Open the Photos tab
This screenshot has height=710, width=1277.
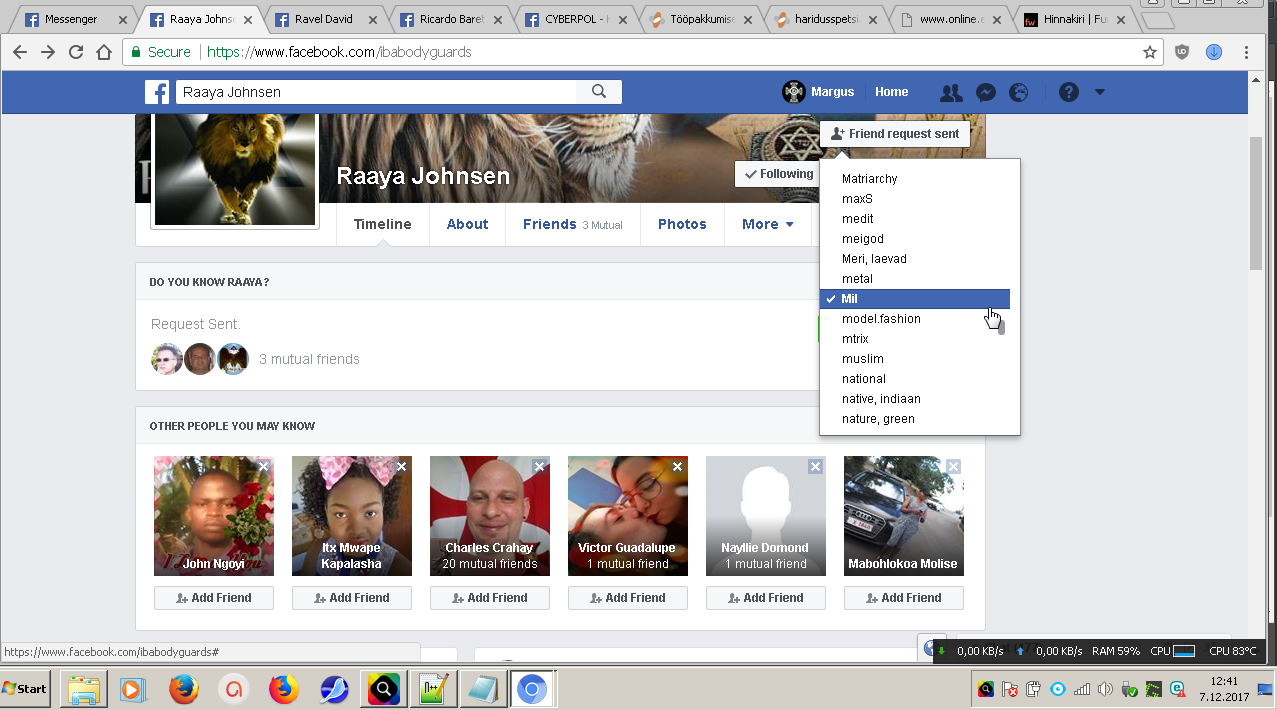pyautogui.click(x=682, y=224)
